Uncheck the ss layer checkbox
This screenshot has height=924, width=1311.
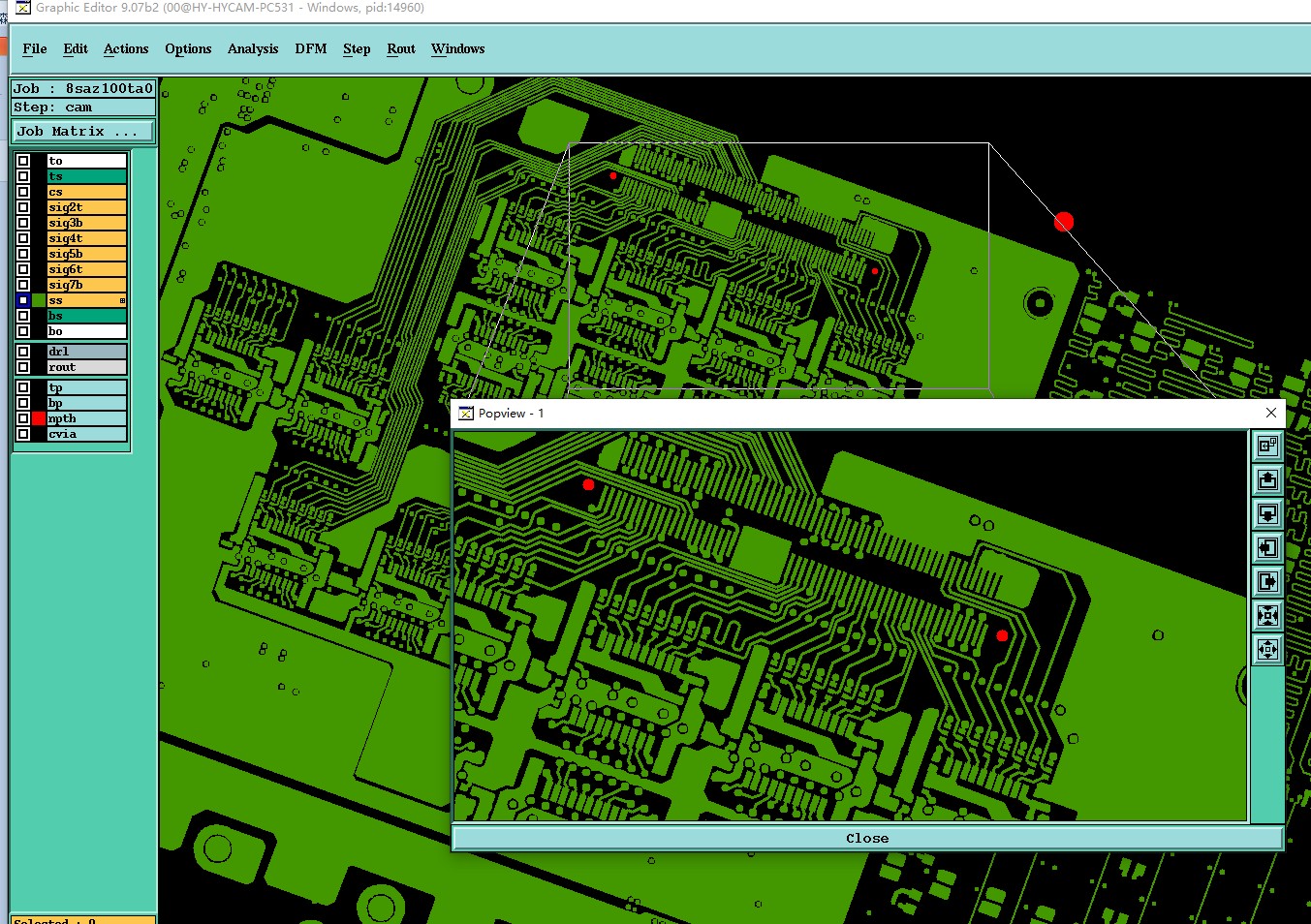tap(23, 300)
